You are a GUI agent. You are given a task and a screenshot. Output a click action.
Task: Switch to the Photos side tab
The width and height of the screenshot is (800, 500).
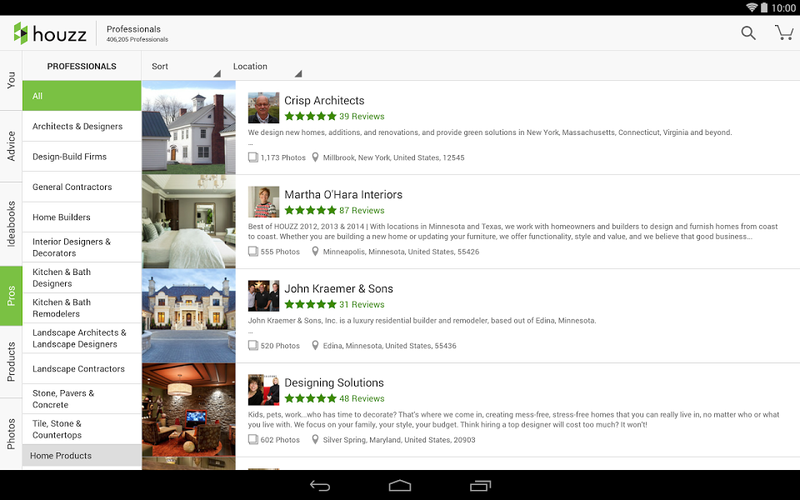click(11, 434)
